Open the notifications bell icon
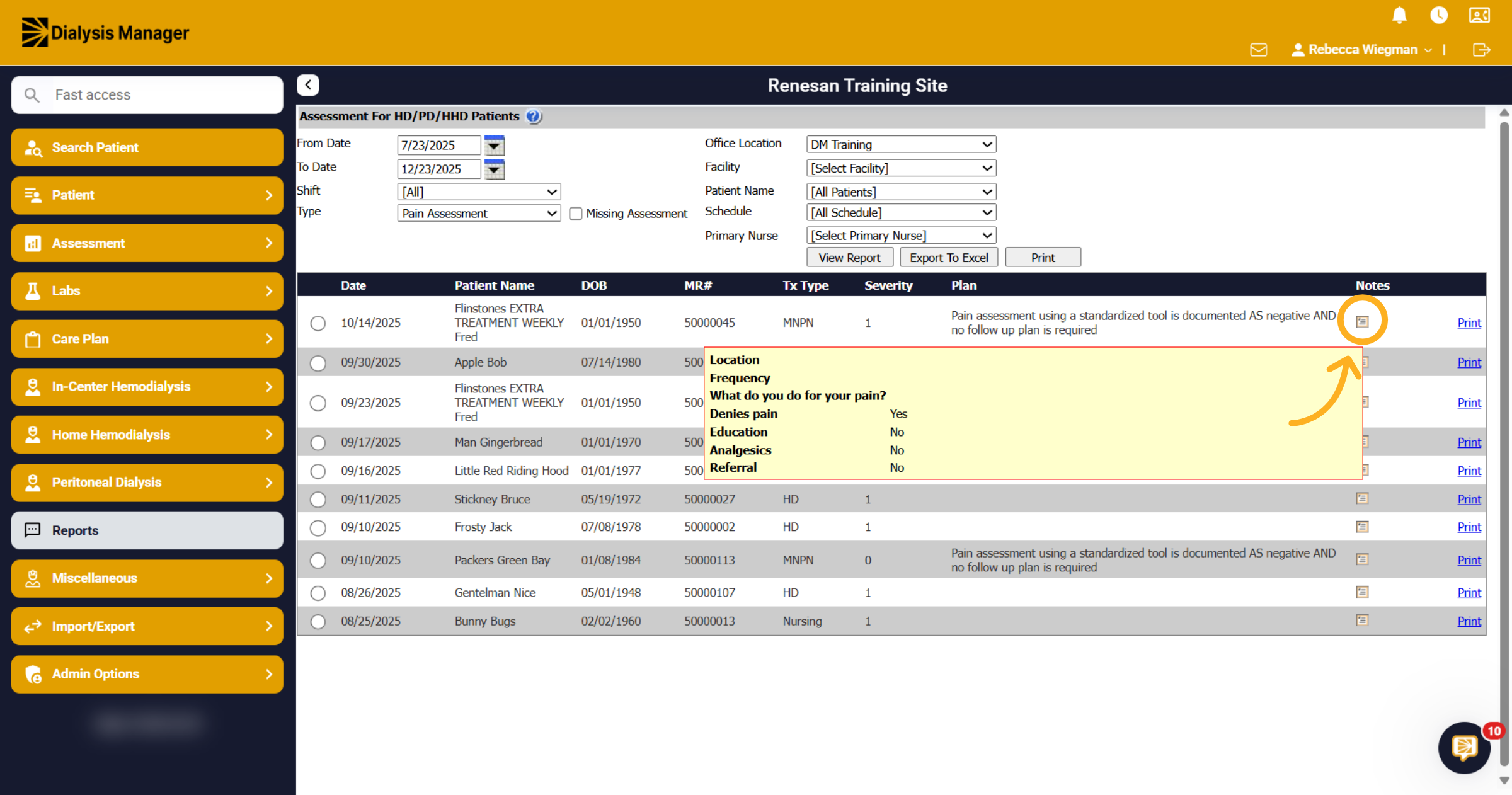 [1399, 15]
